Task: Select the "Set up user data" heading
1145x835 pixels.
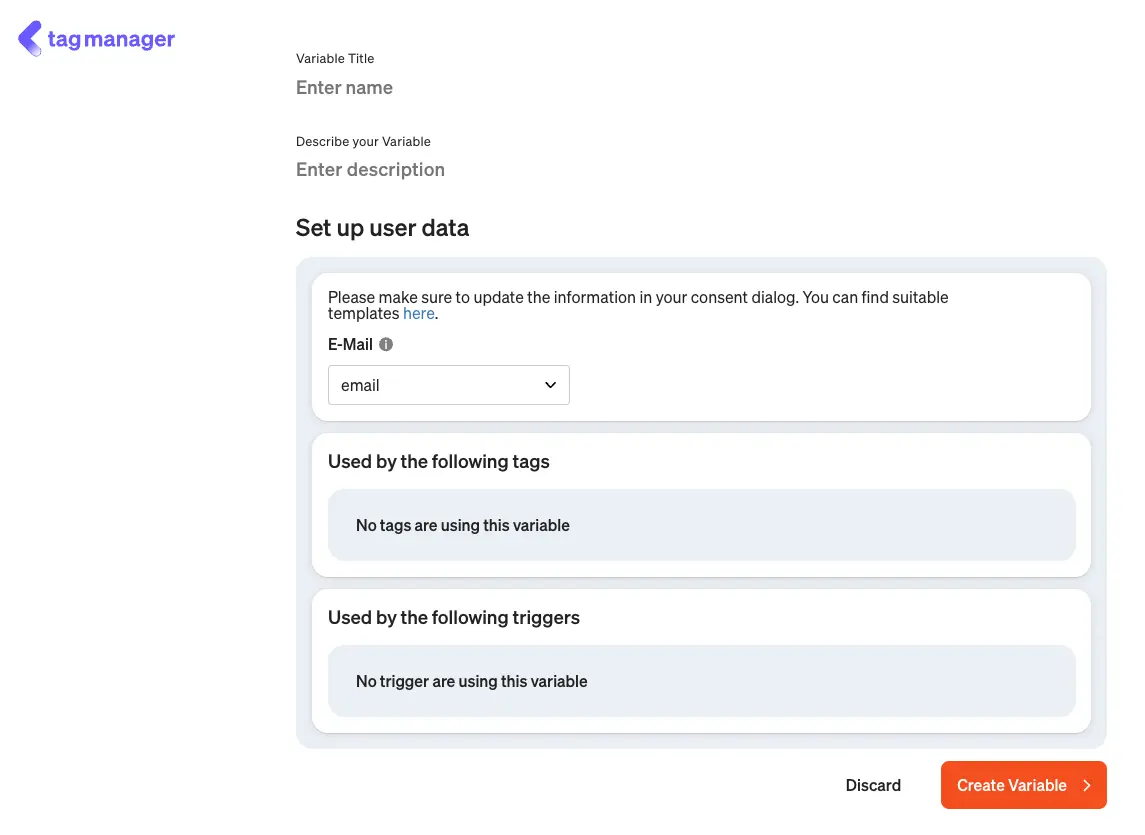Action: pyautogui.click(x=382, y=228)
